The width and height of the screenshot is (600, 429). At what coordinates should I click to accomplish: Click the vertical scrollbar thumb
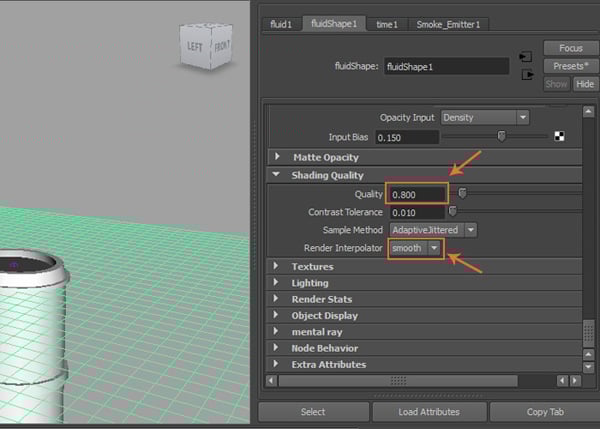[x=588, y=333]
